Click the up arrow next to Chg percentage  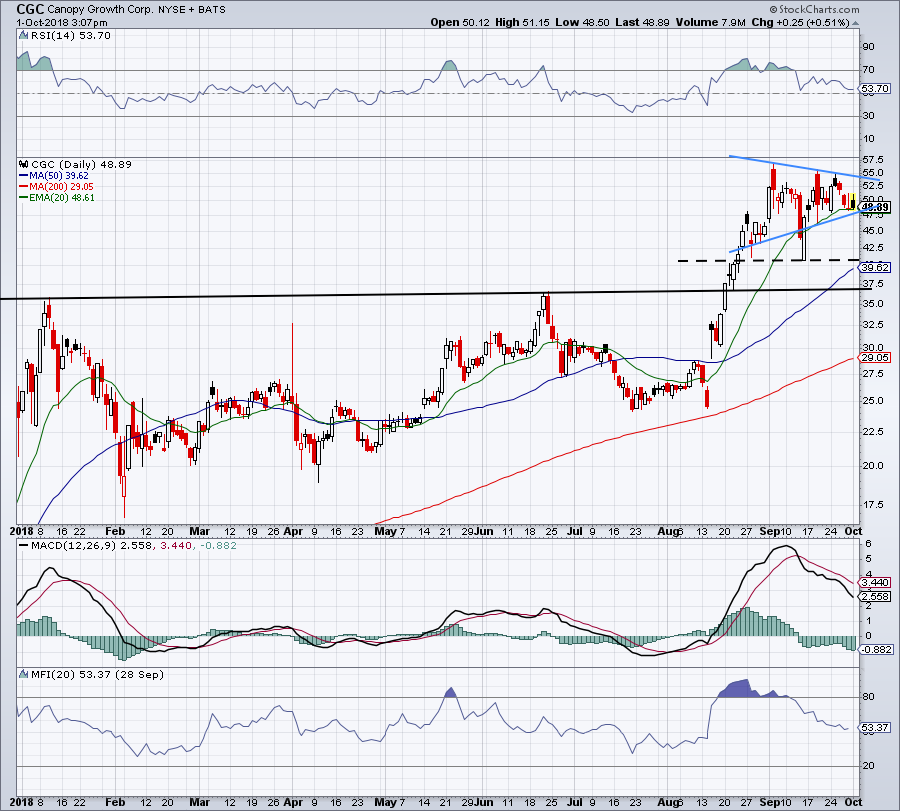pos(855,24)
